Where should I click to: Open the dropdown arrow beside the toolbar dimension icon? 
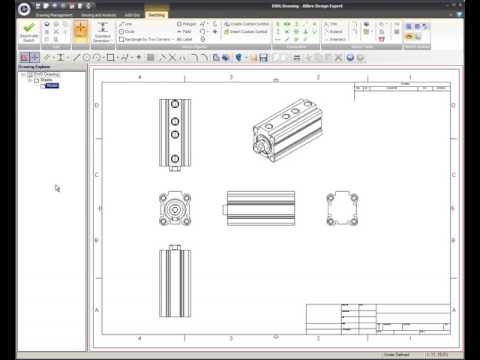click(68, 58)
